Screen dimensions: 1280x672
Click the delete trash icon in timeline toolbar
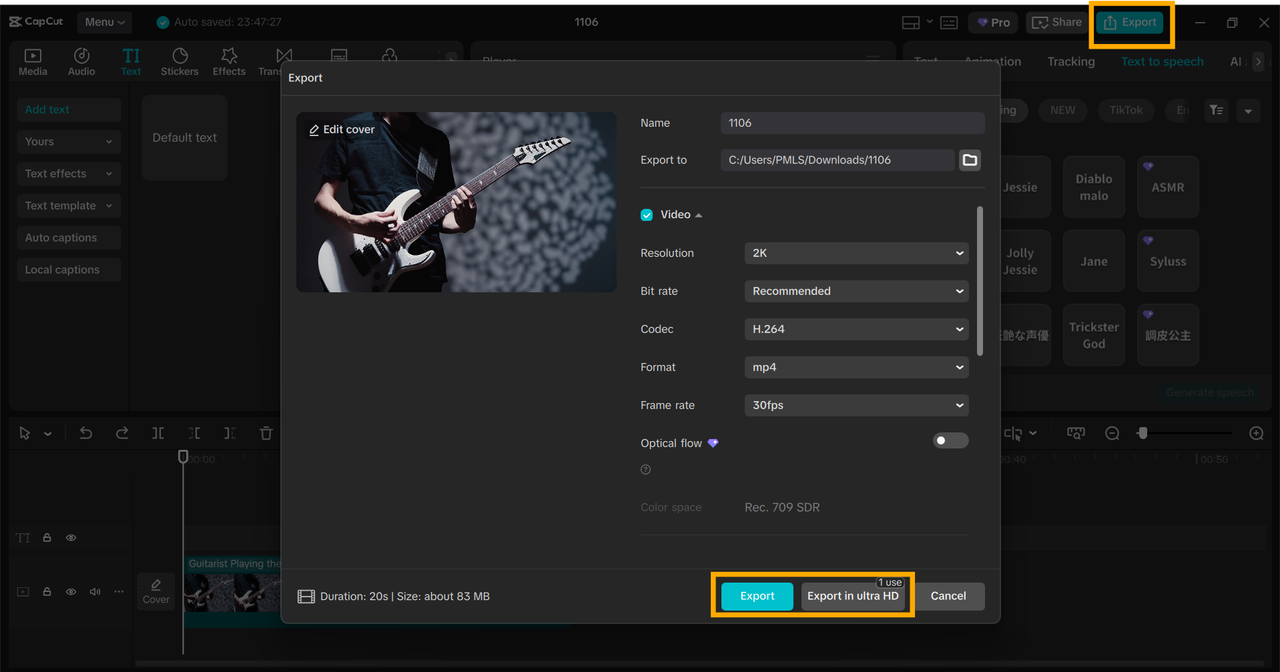(x=266, y=433)
